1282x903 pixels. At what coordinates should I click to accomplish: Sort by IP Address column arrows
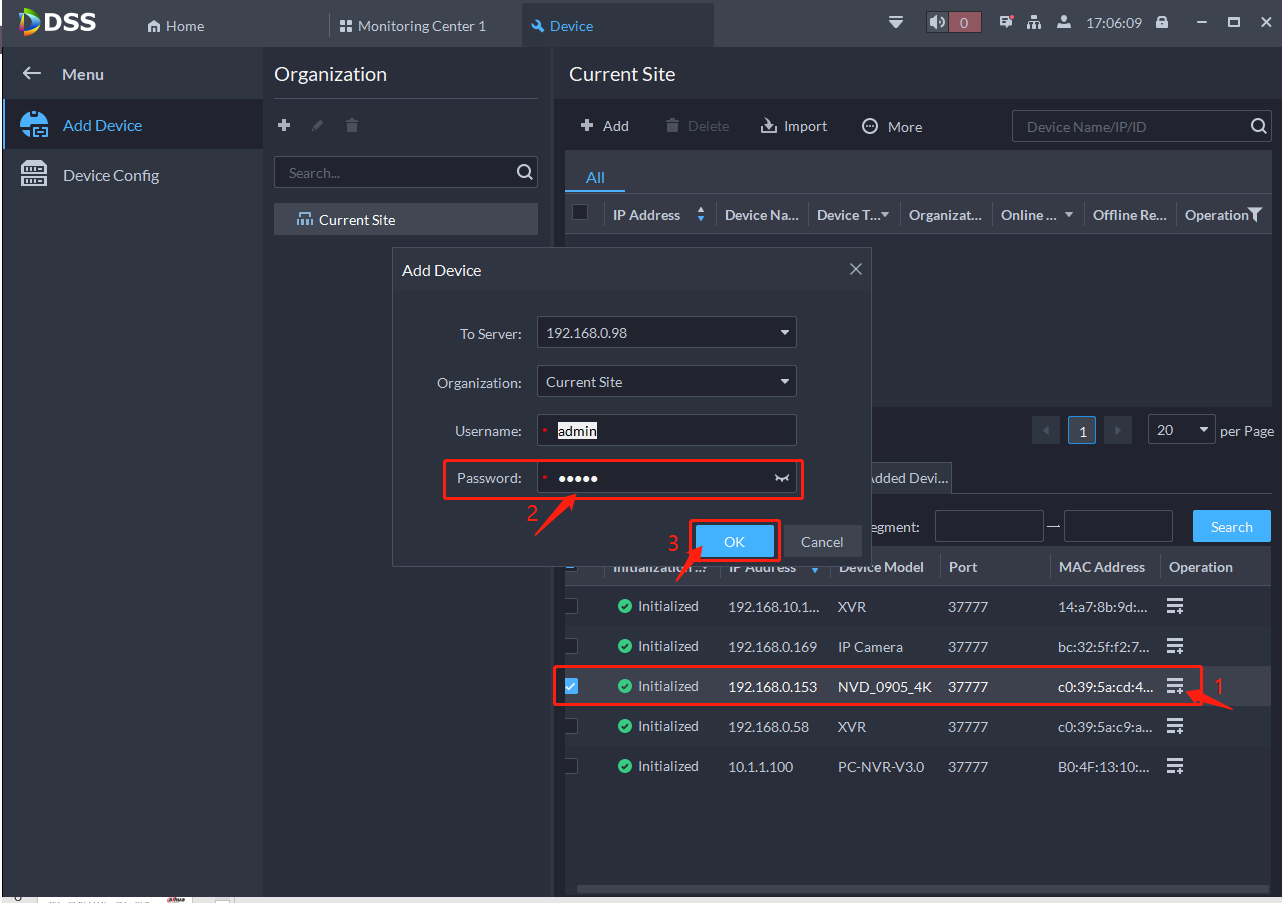click(x=700, y=214)
